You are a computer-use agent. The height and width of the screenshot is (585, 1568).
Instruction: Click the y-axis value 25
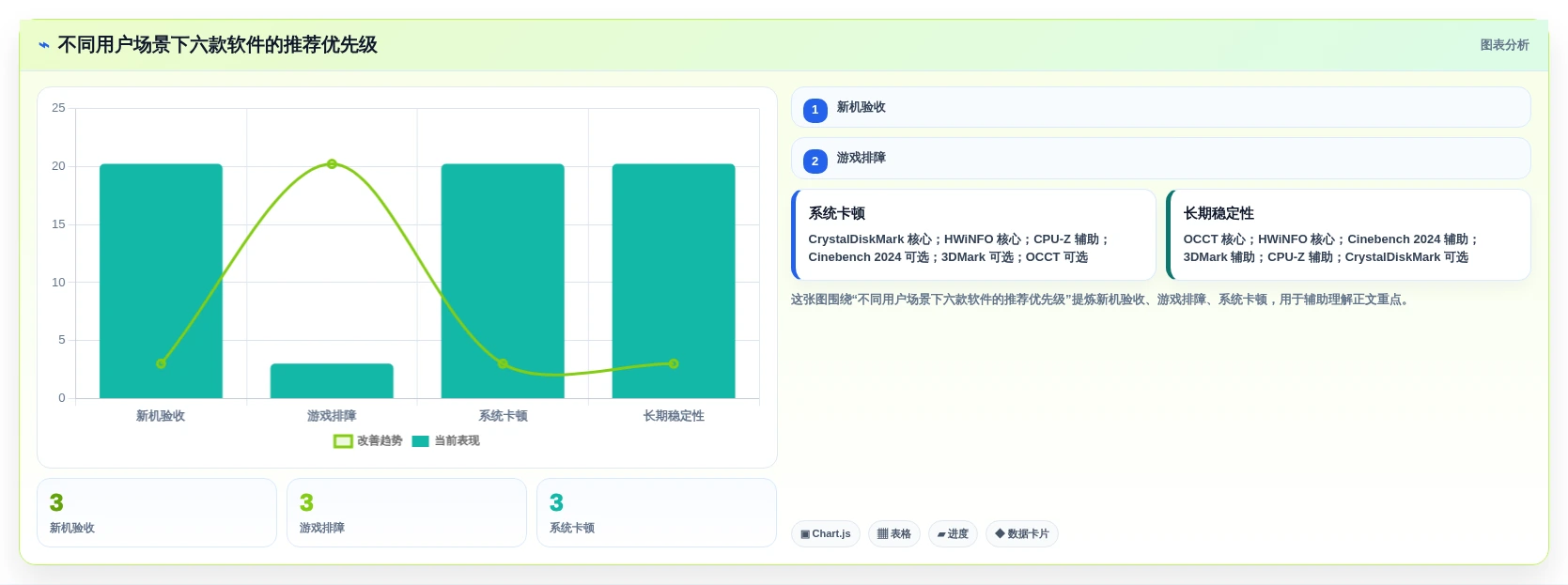coord(58,108)
